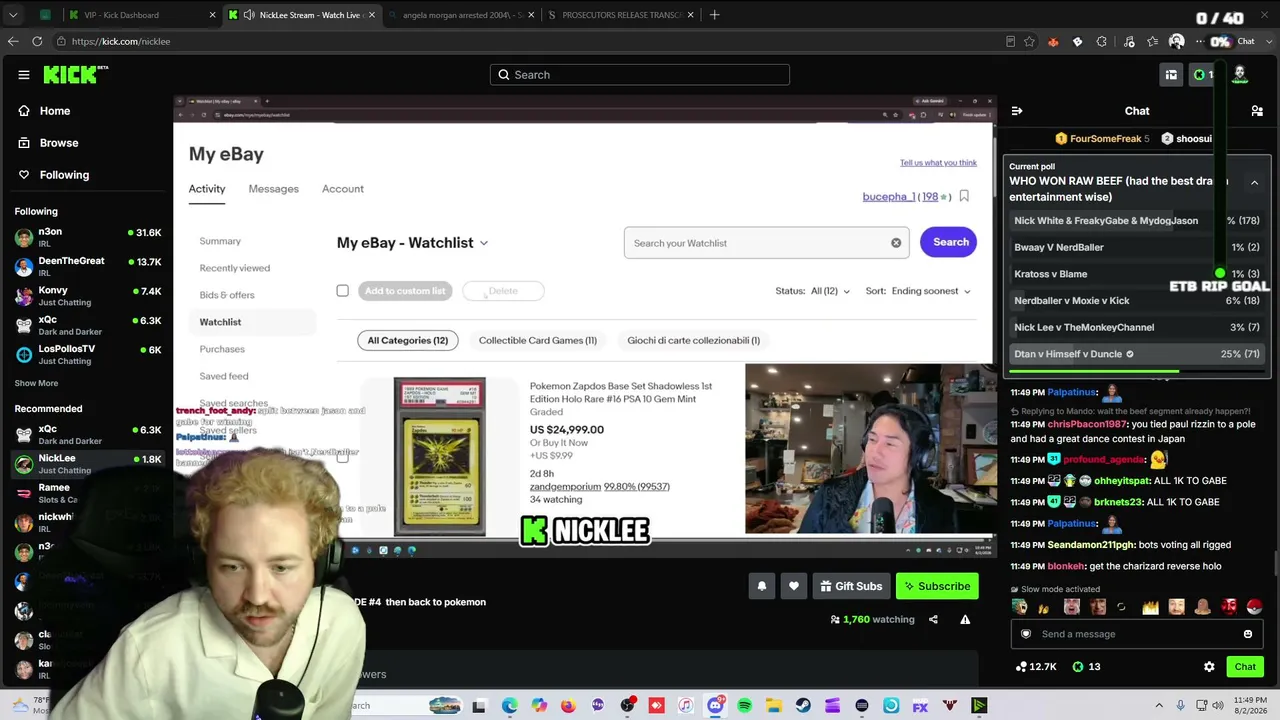Open the Sort: Ending soonest dropdown
Viewport: 1280px width, 720px height.
point(918,291)
